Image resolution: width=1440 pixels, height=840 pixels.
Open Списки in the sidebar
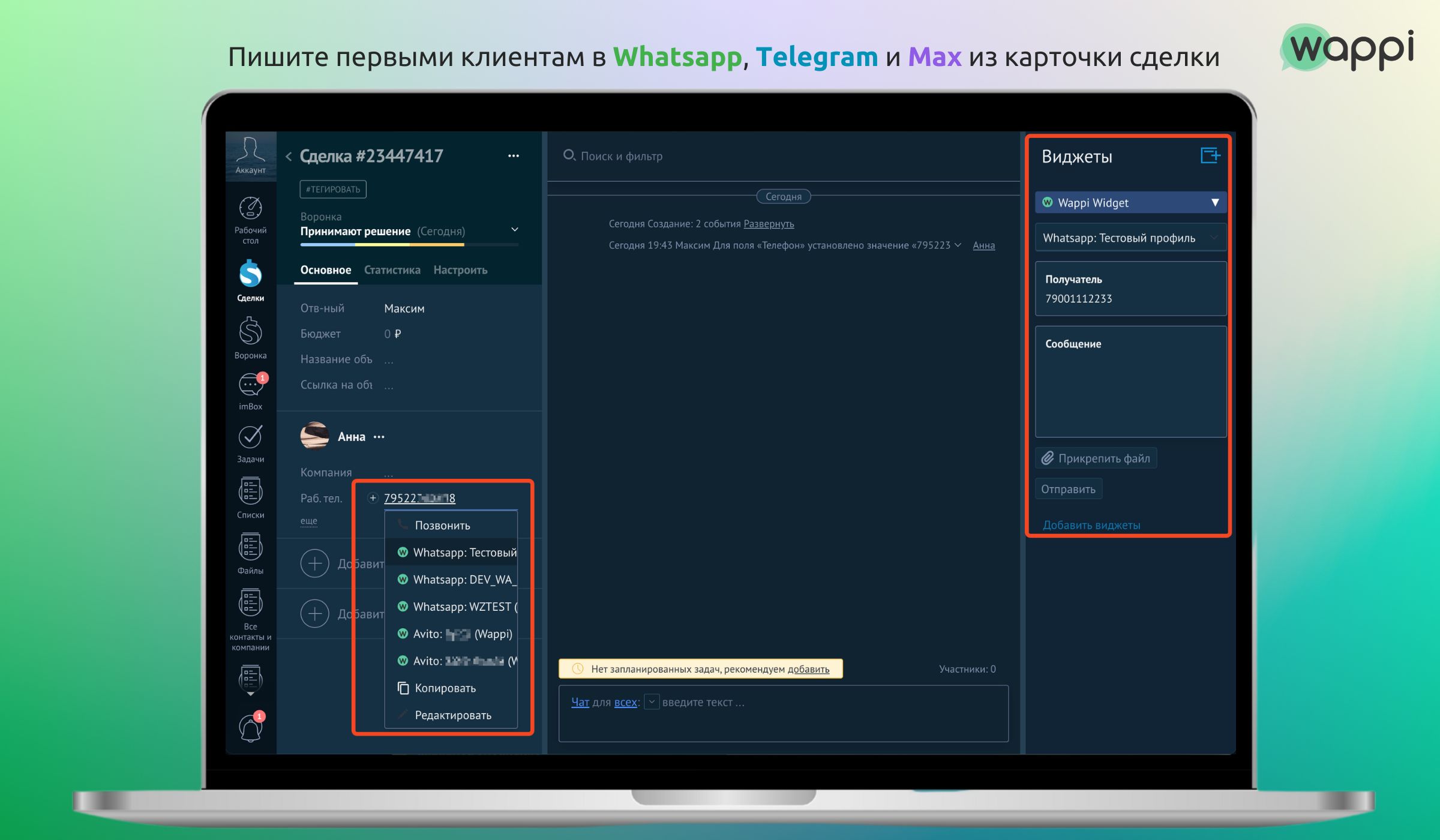click(x=250, y=497)
